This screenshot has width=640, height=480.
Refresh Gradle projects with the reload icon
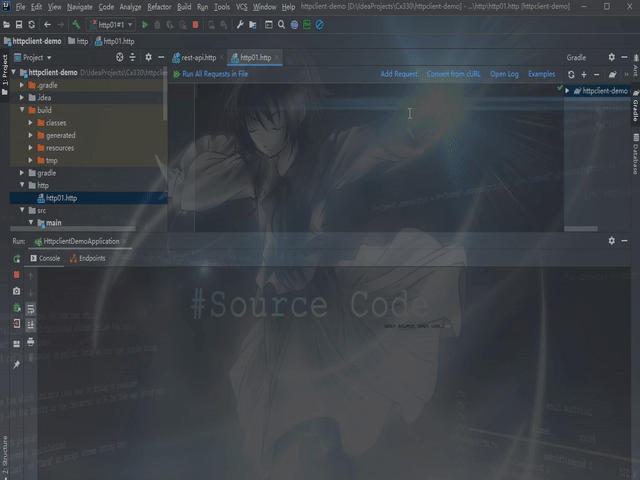click(x=571, y=75)
